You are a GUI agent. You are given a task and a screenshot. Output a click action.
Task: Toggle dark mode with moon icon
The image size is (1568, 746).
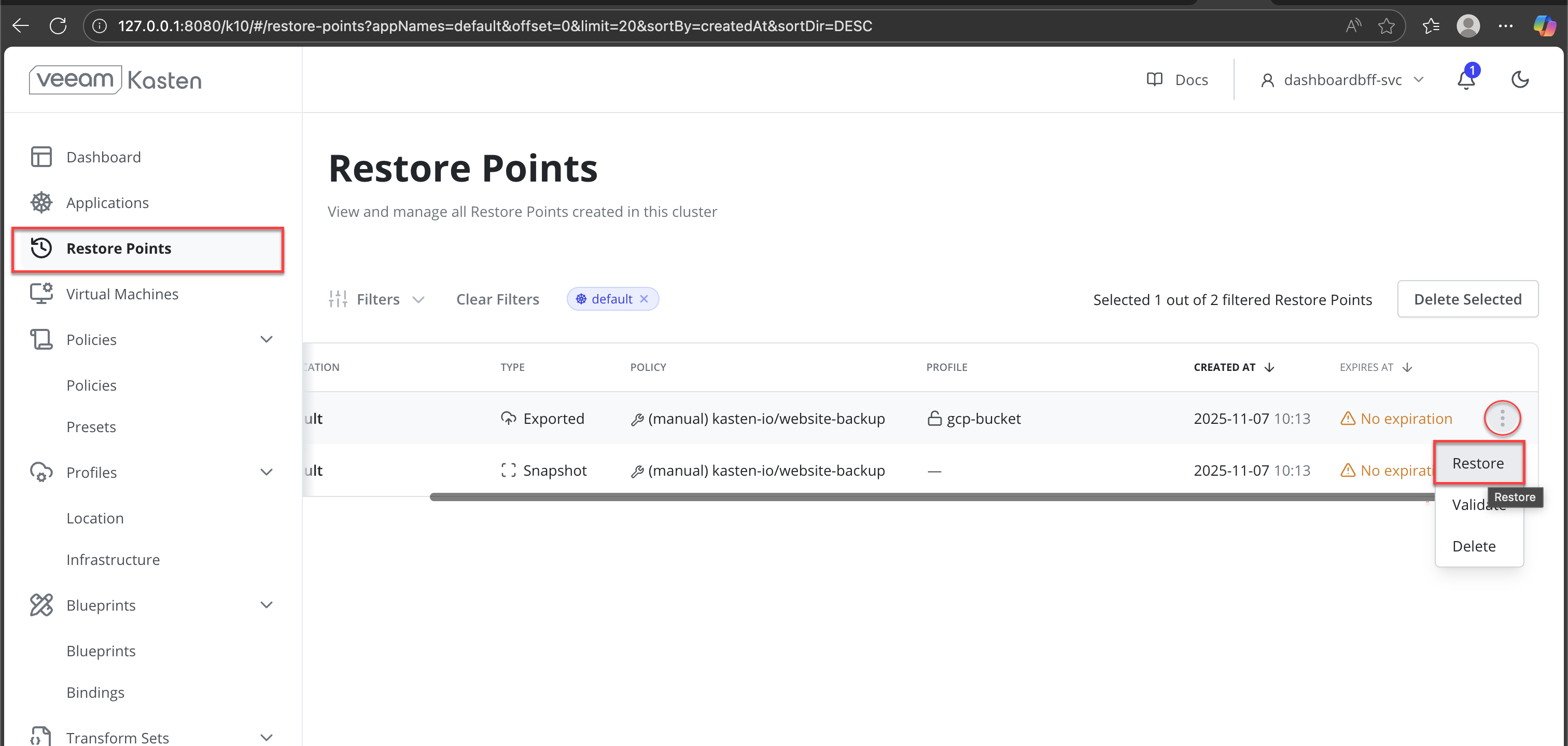coord(1520,80)
